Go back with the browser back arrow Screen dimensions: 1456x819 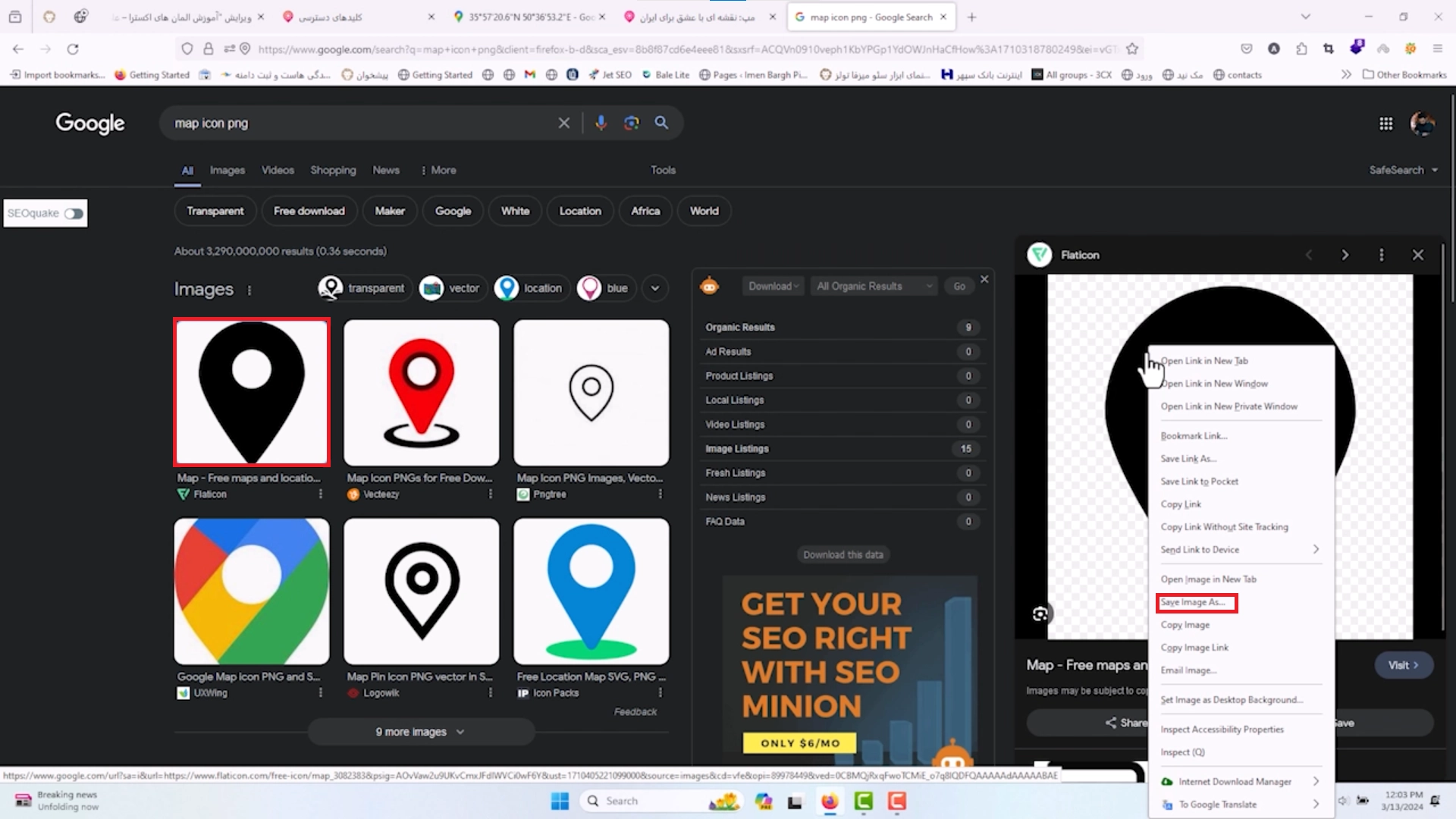[18, 49]
